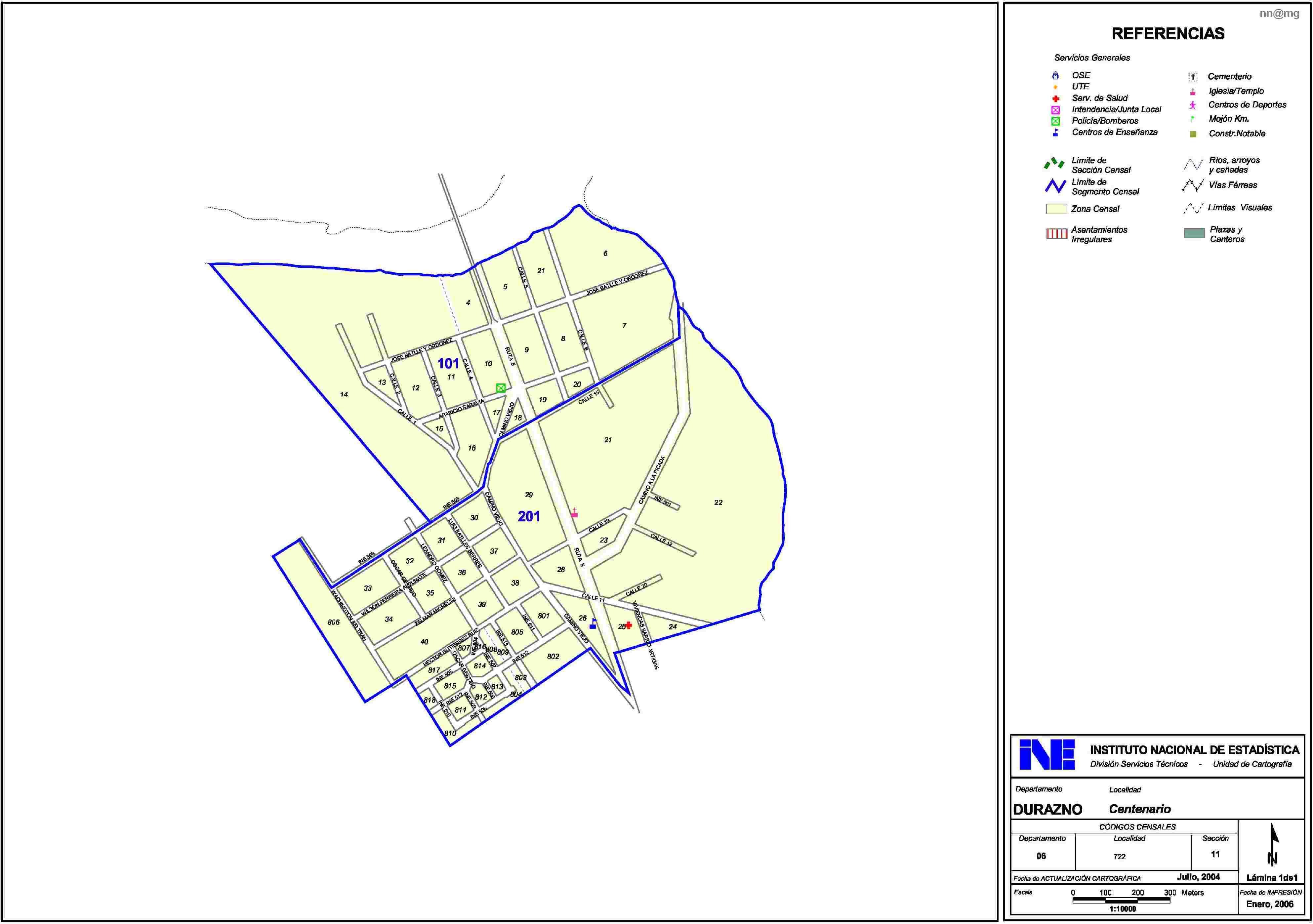Select the pink church marker on the map near 201
Viewport: 1313px width, 924px height.
pos(575,513)
